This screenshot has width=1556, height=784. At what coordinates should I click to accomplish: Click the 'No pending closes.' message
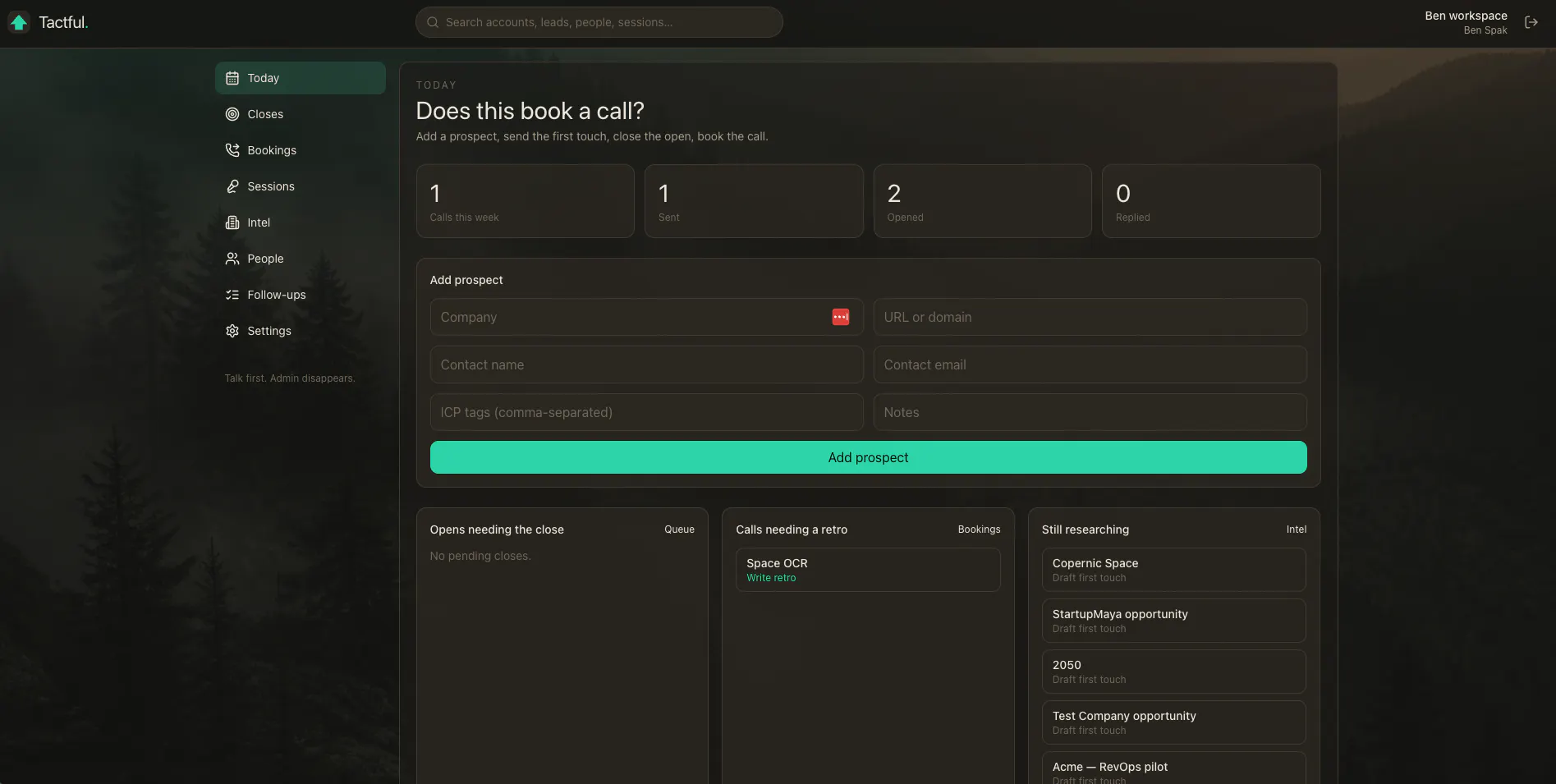[x=480, y=556]
